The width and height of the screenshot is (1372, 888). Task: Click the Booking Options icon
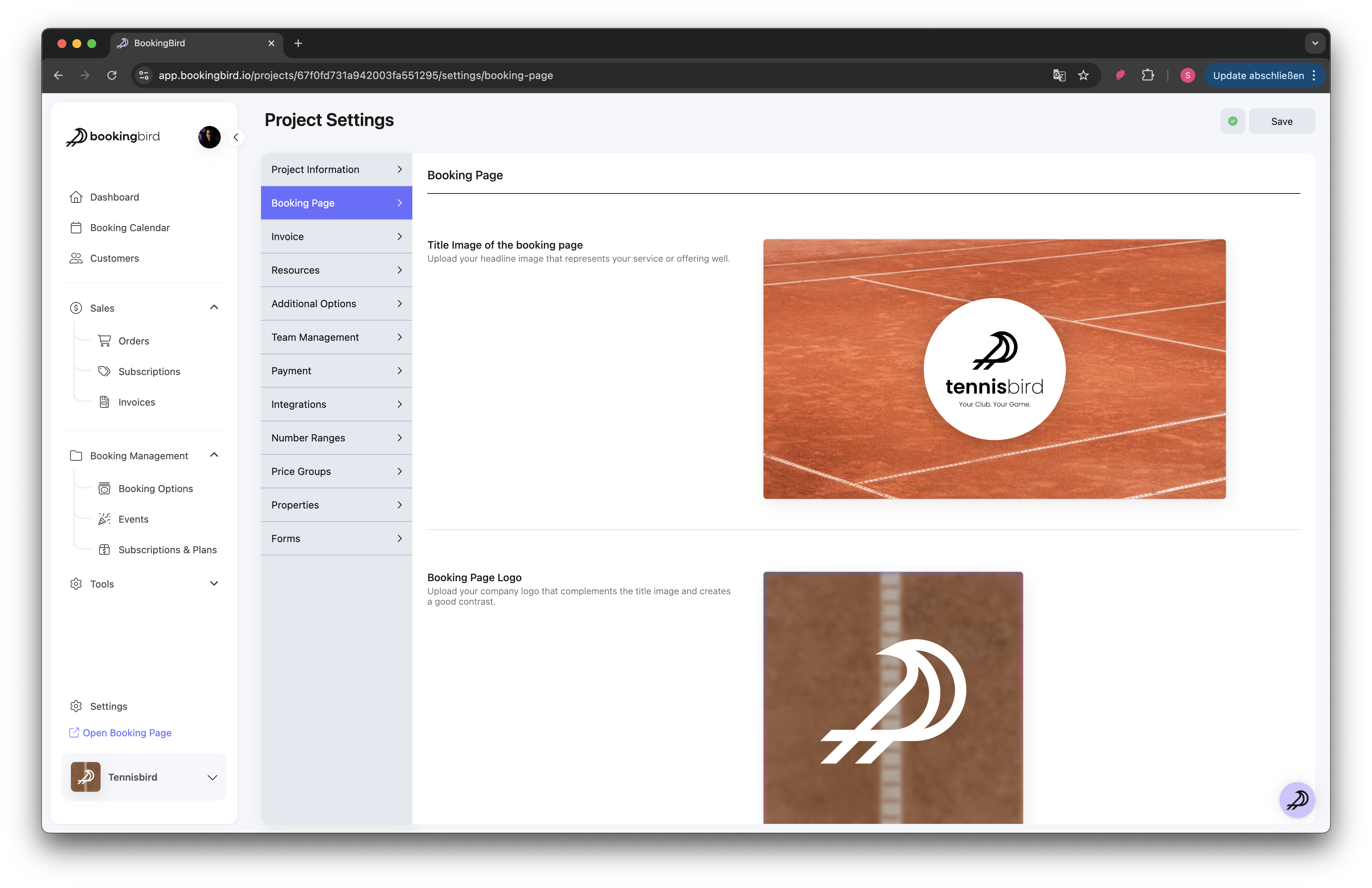pyautogui.click(x=104, y=488)
